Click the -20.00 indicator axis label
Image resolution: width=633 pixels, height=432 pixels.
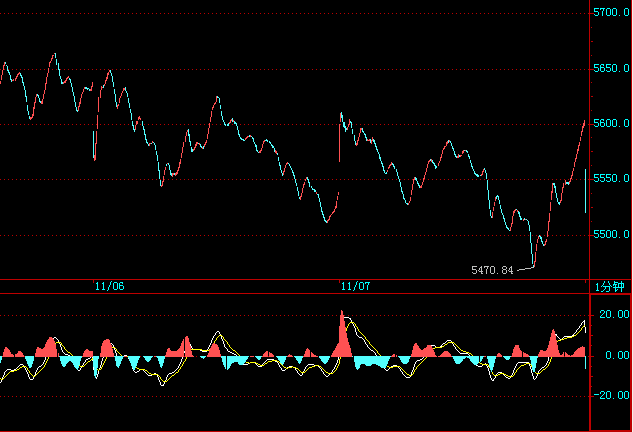click(612, 396)
